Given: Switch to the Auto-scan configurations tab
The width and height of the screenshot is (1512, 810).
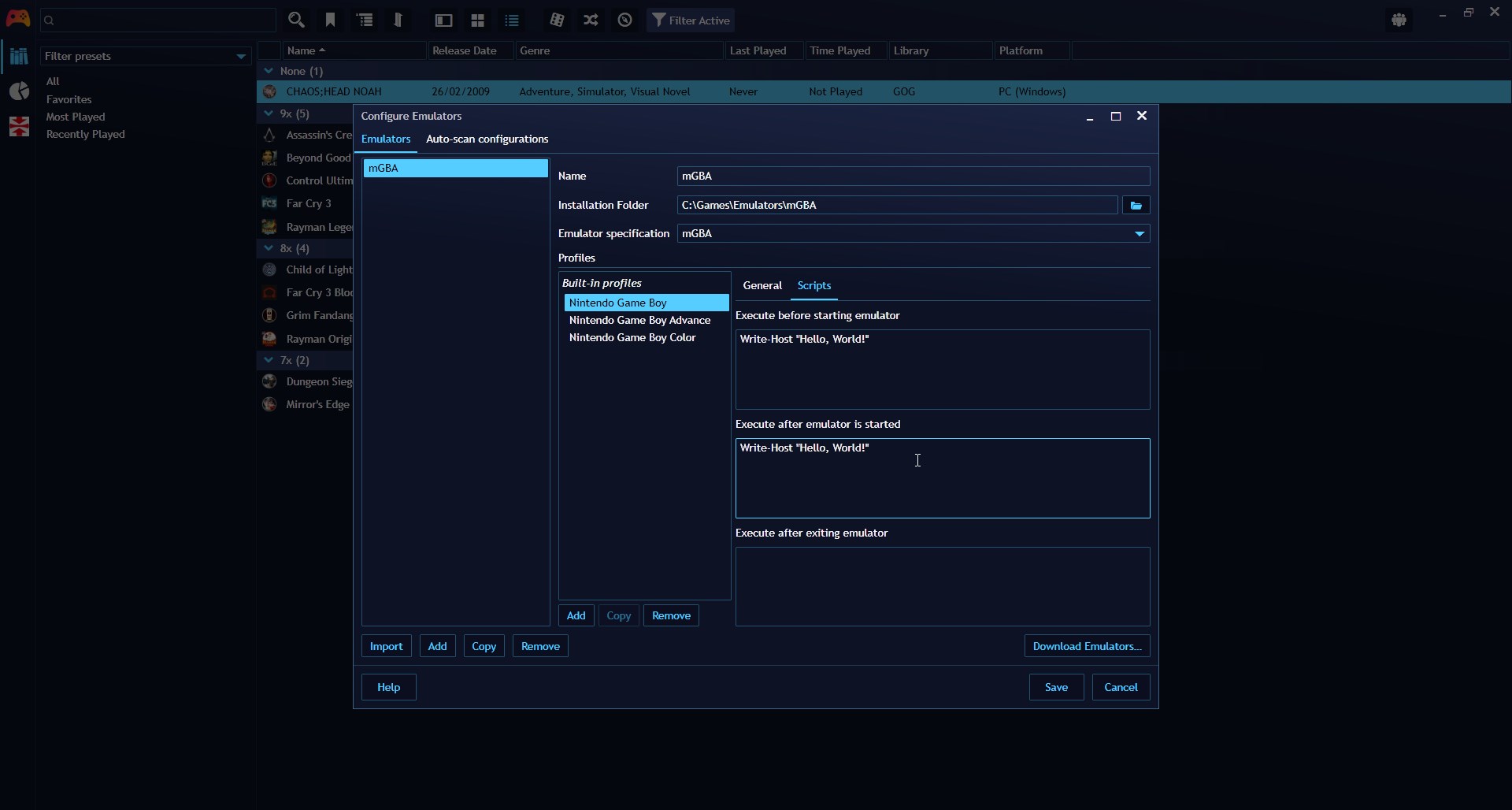Looking at the screenshot, I should 486,139.
